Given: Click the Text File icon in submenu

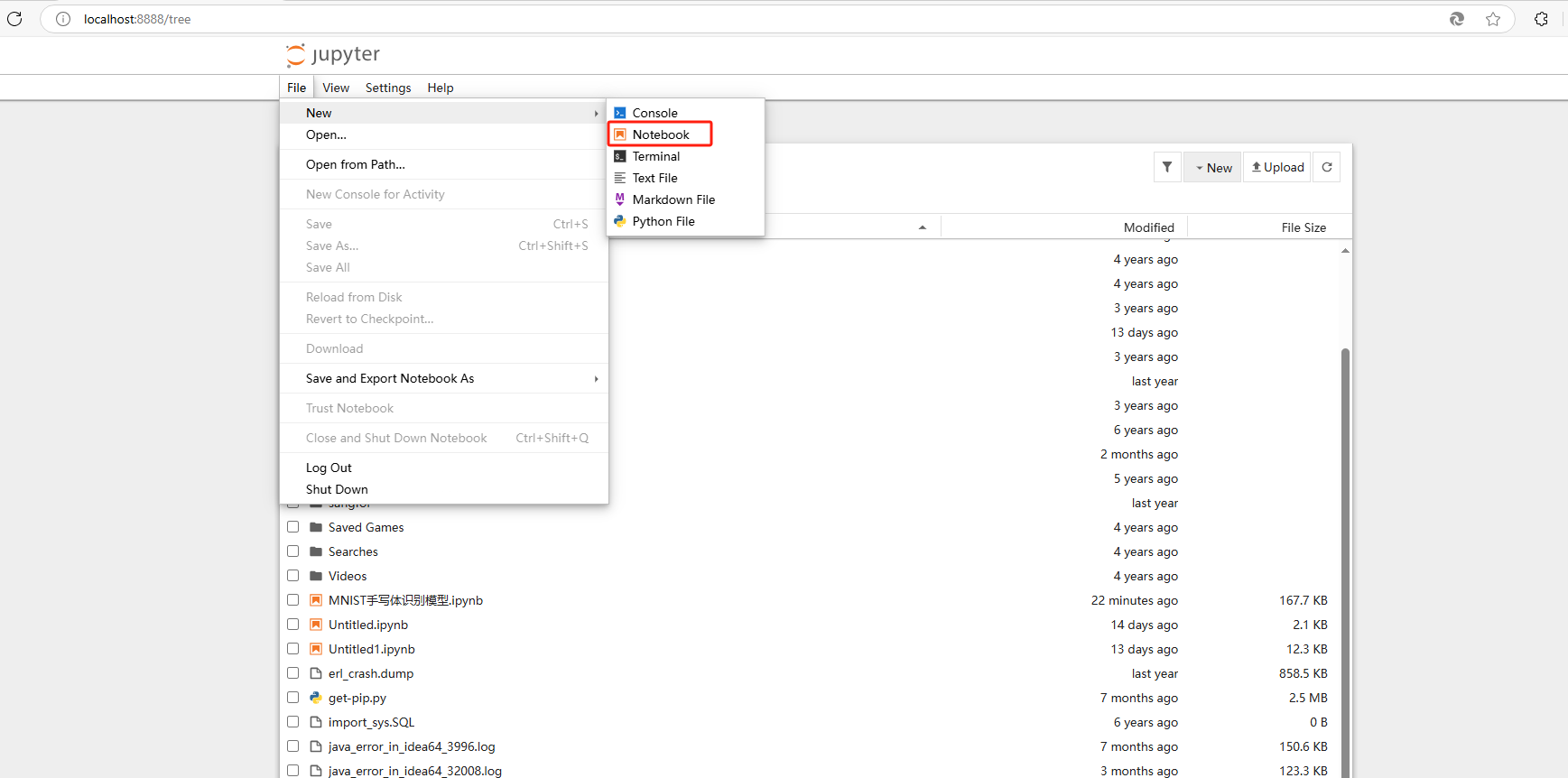Looking at the screenshot, I should pyautogui.click(x=620, y=178).
